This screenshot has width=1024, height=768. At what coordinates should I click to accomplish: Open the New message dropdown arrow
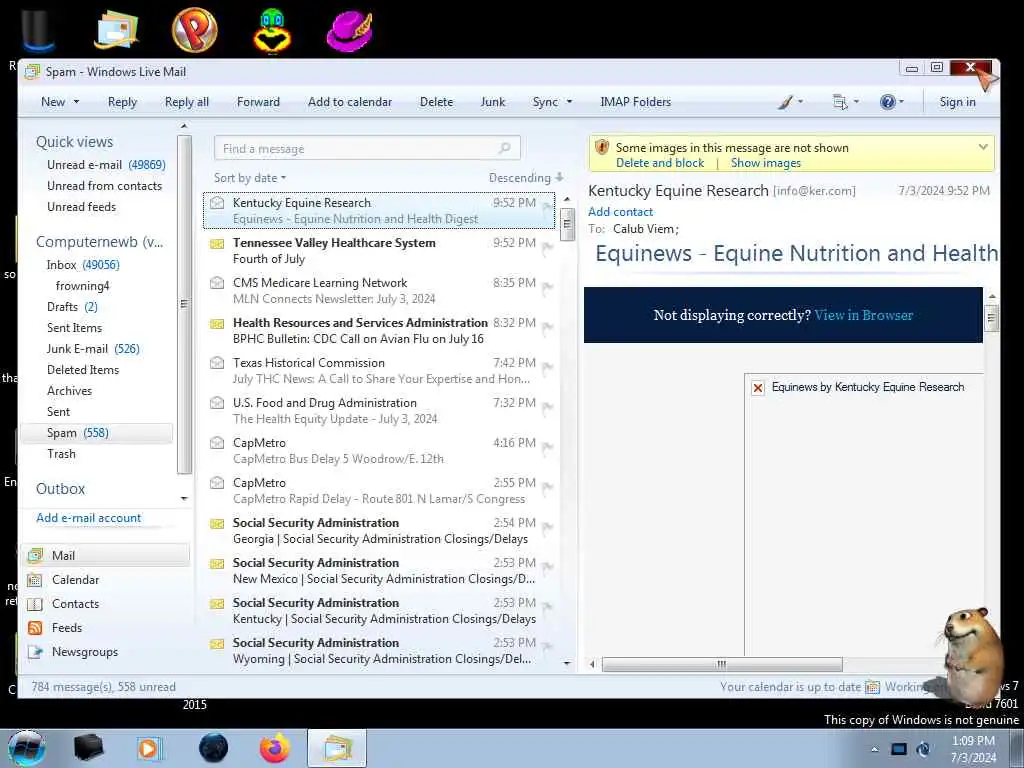pyautogui.click(x=76, y=102)
